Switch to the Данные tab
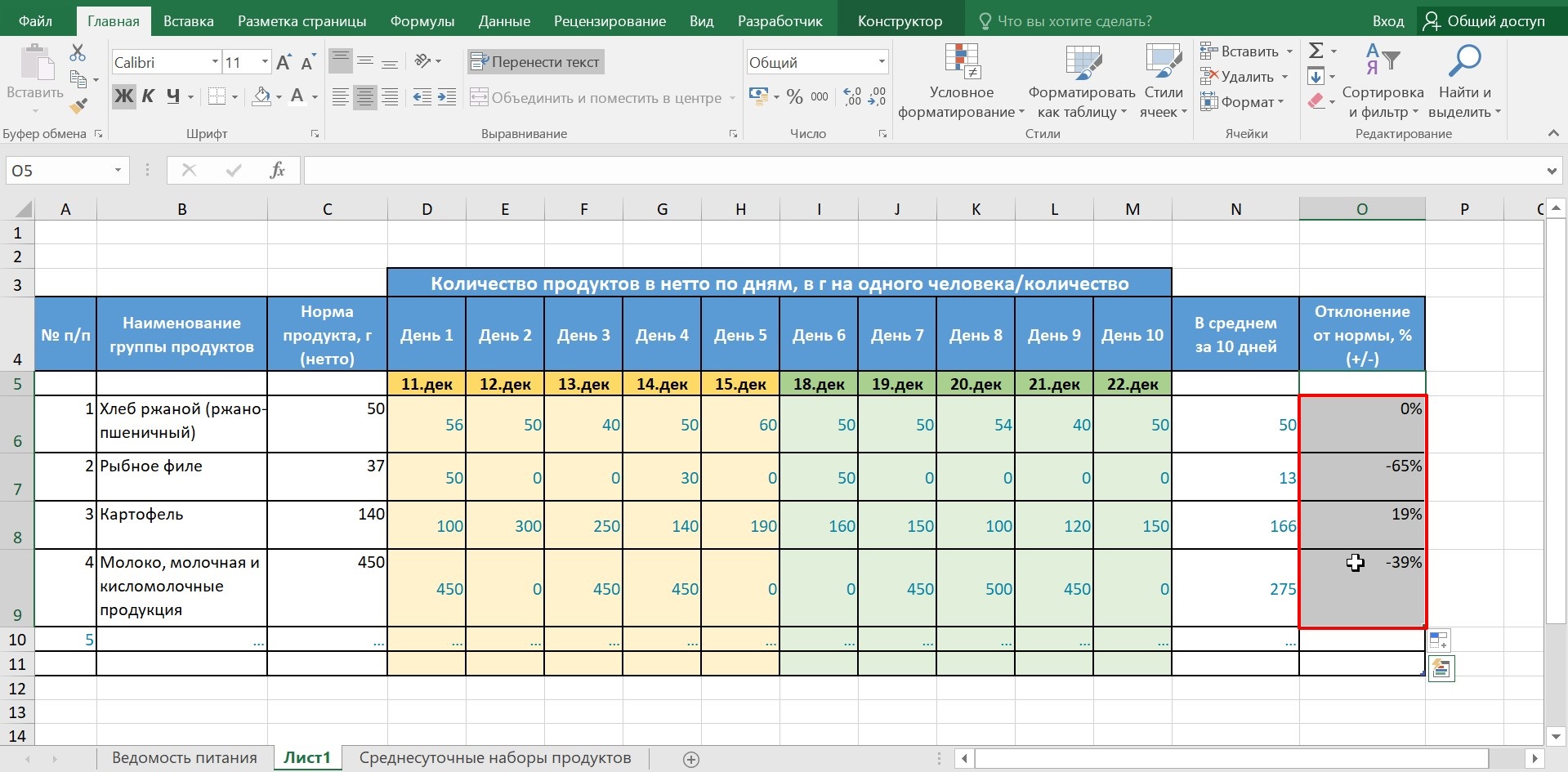 tap(504, 21)
